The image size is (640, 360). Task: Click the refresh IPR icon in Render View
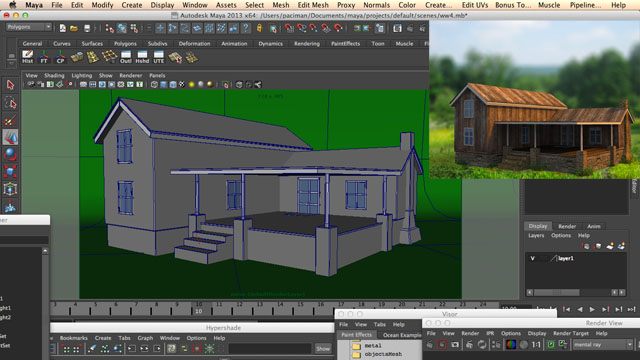(482, 344)
